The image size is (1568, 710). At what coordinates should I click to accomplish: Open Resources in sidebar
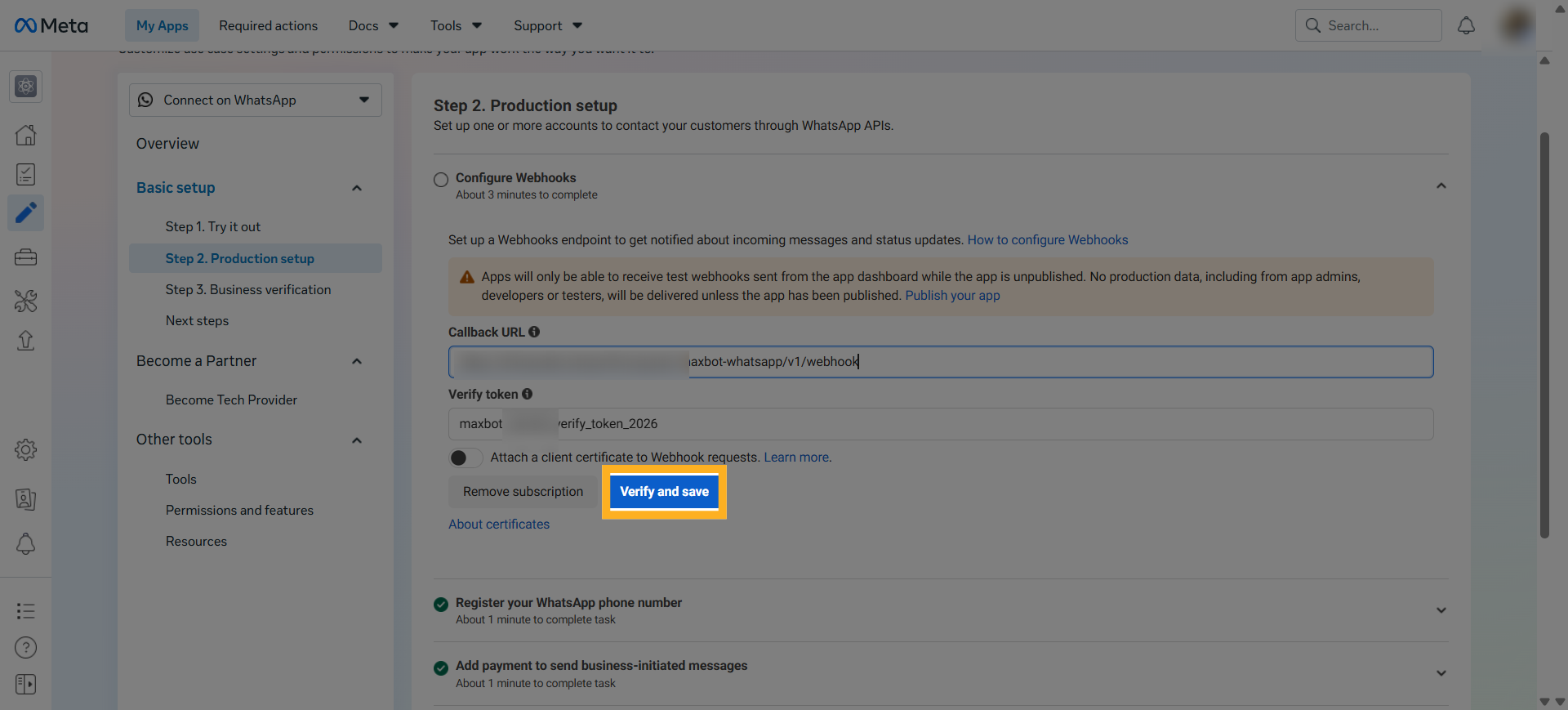pos(196,541)
